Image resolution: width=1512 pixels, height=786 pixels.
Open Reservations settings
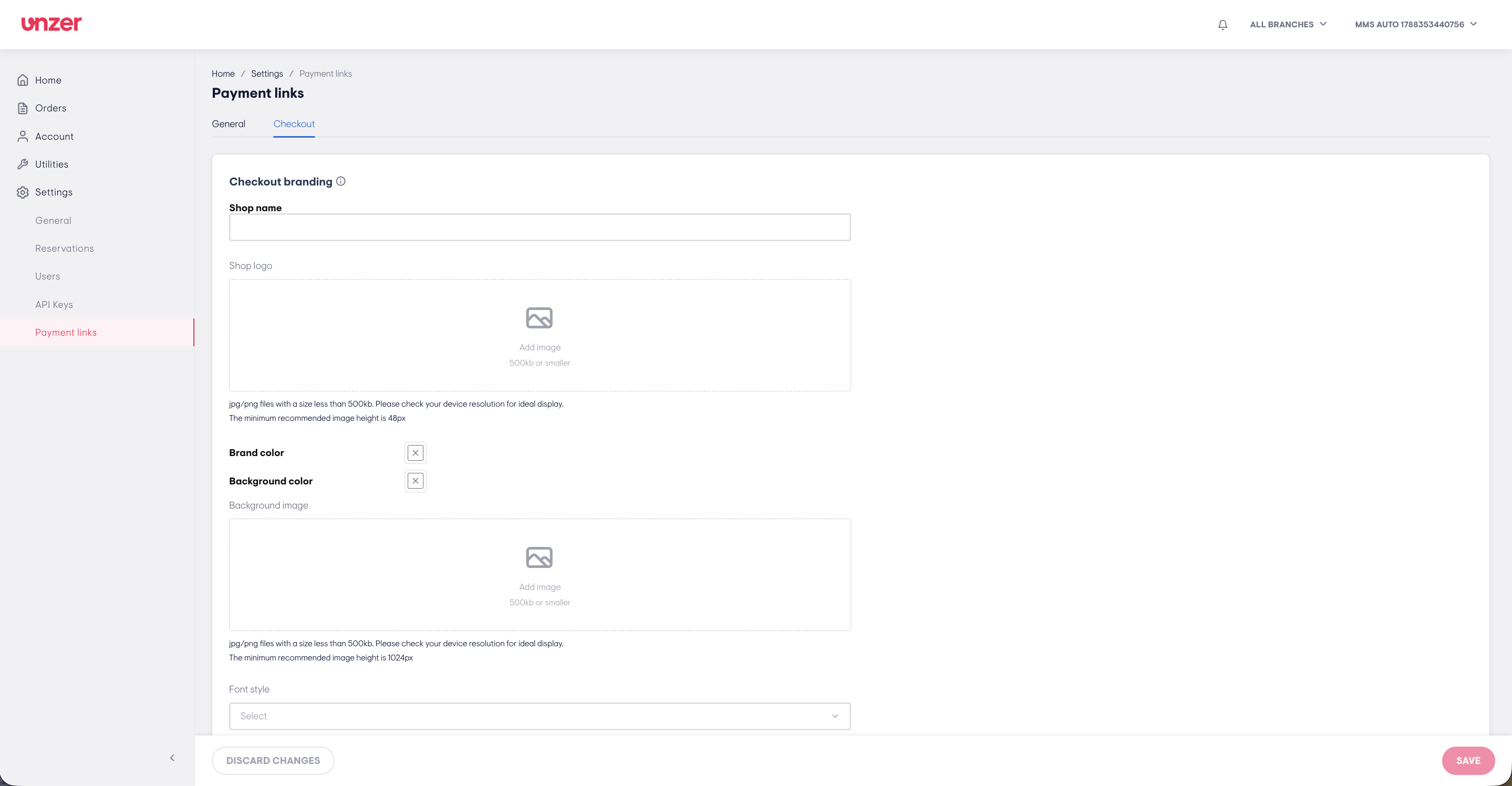(65, 249)
